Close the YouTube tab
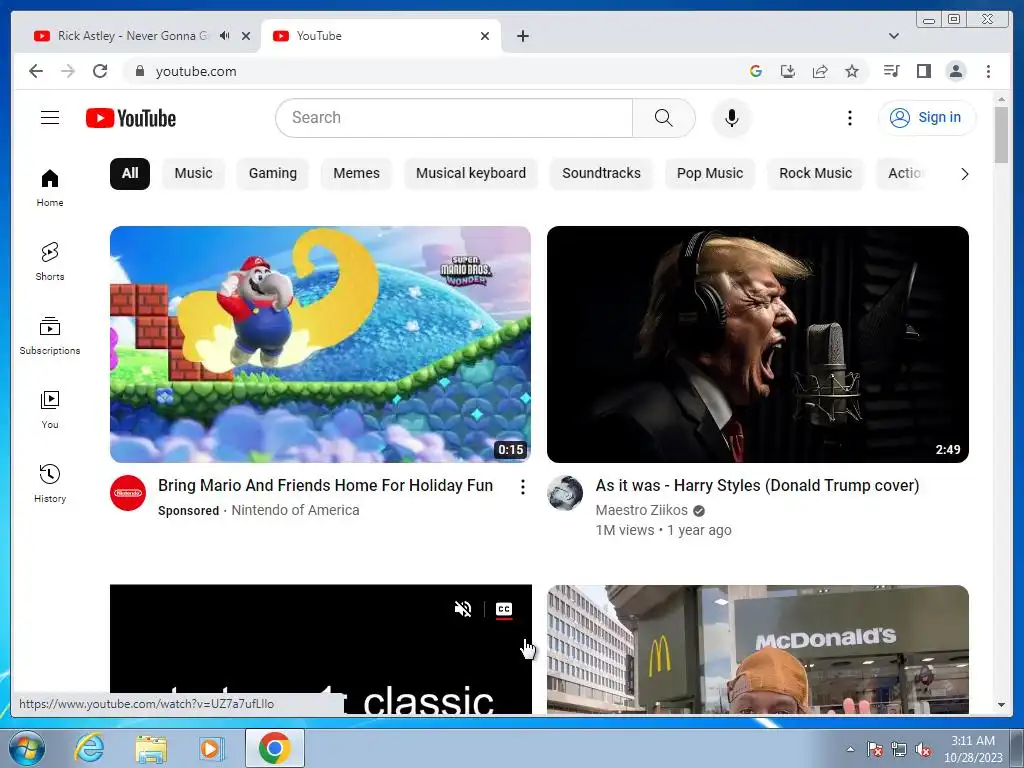 [485, 36]
